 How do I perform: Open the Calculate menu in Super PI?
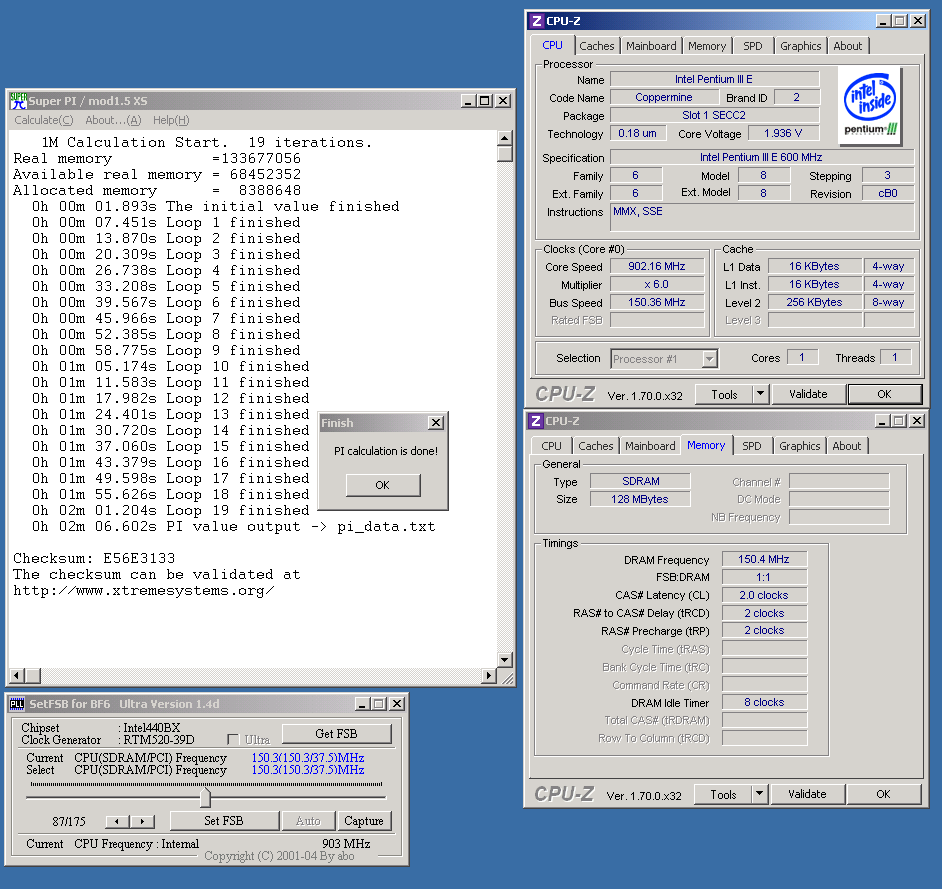click(x=43, y=120)
